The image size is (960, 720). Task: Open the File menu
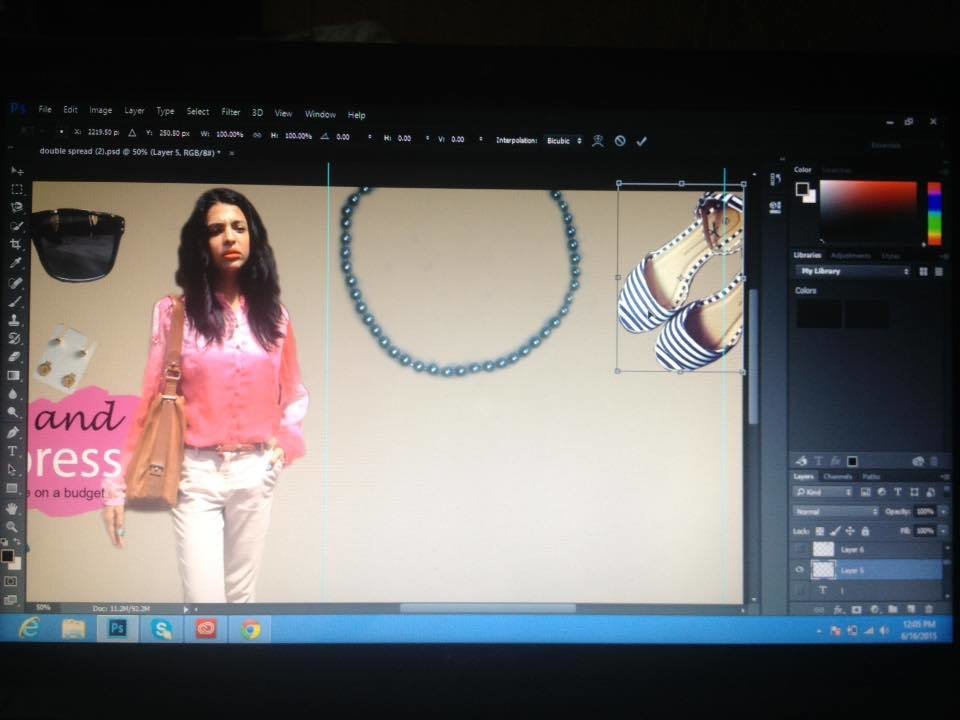[x=45, y=109]
